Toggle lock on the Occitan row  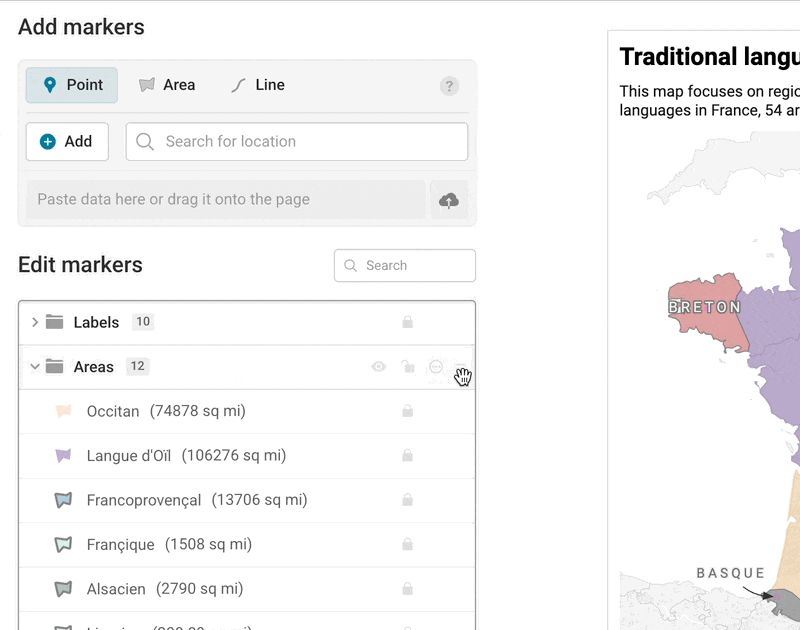point(407,411)
